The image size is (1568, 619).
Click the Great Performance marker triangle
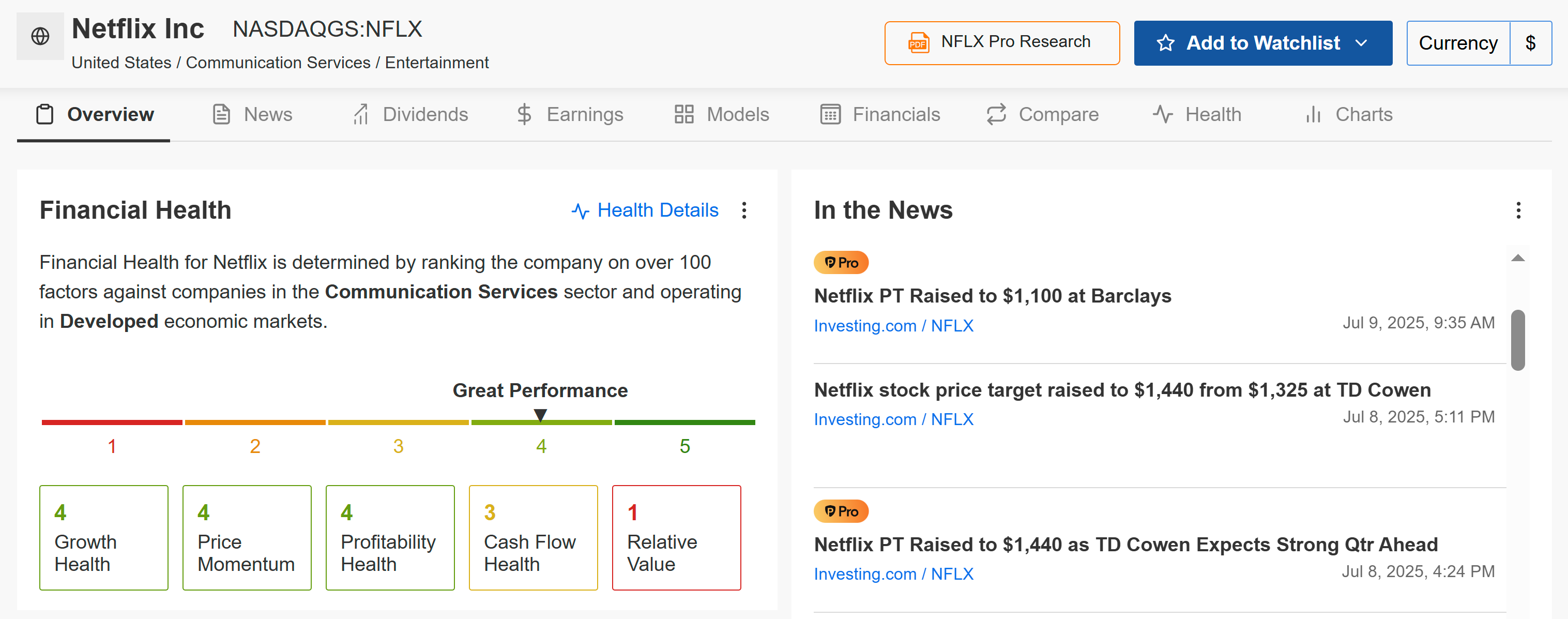[540, 415]
